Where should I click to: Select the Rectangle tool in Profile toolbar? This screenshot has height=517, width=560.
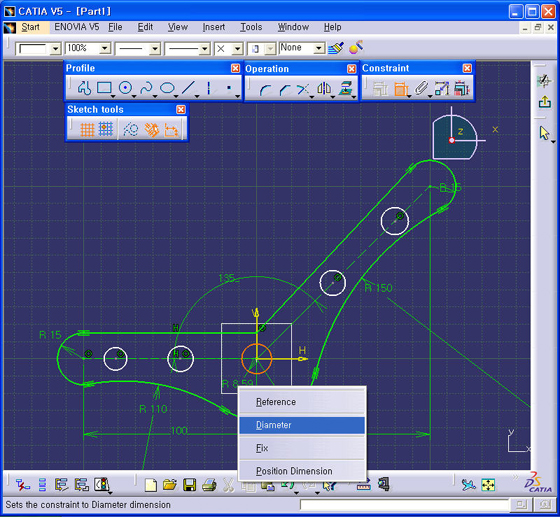(104, 88)
